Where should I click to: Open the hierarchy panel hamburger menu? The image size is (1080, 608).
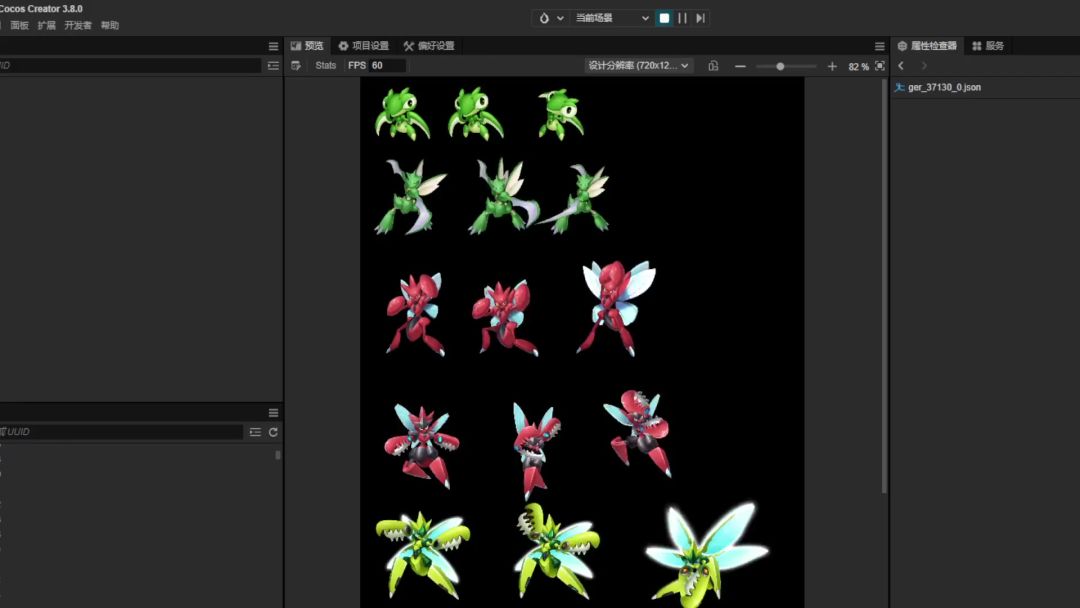pos(273,46)
